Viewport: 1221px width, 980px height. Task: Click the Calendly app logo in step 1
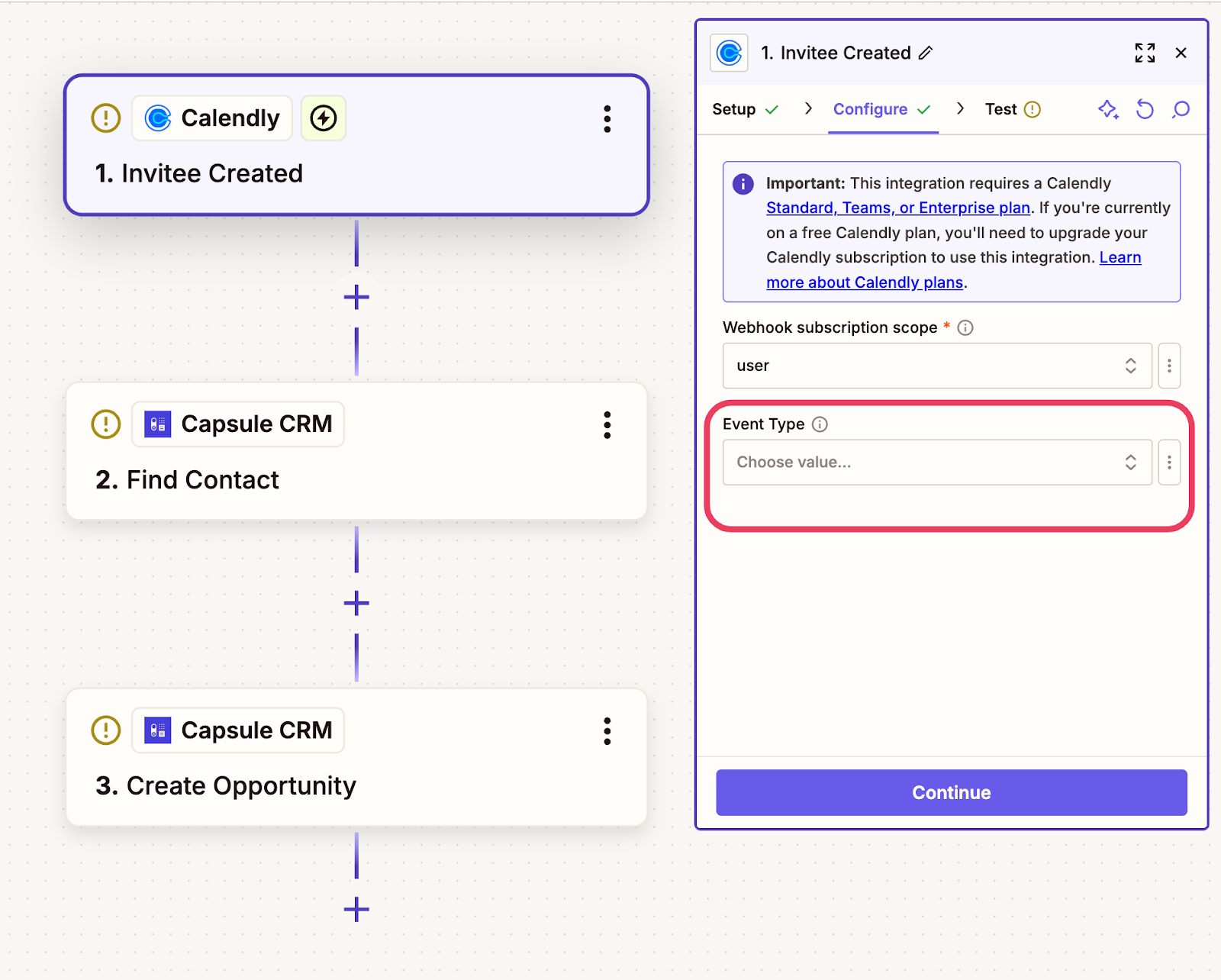coord(158,118)
